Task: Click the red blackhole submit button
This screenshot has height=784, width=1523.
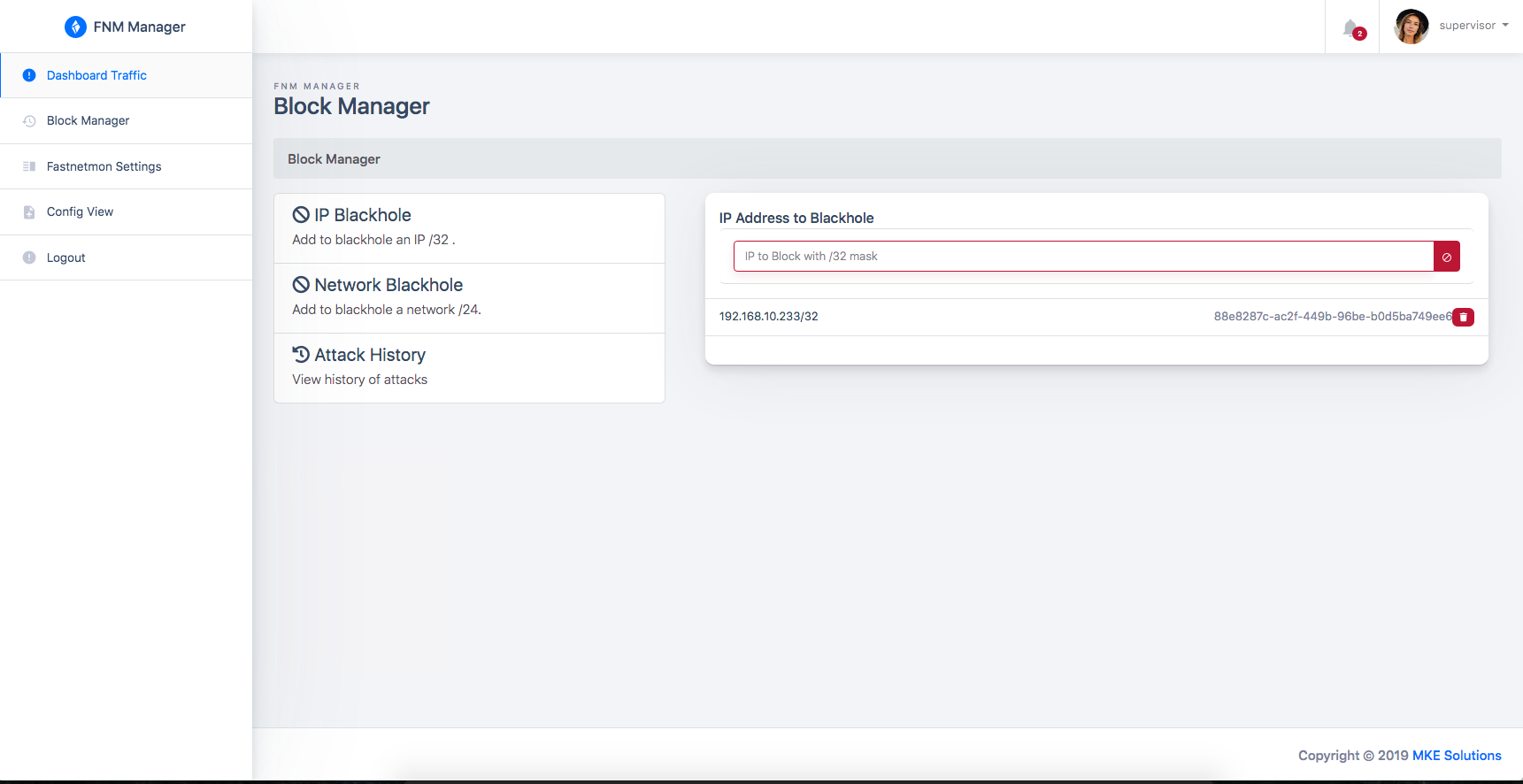Action: [x=1447, y=257]
